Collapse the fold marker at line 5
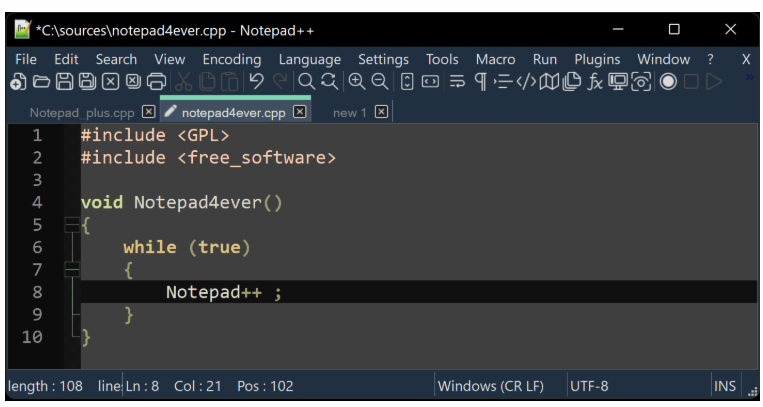Viewport: 763px width, 407px height. click(x=72, y=224)
